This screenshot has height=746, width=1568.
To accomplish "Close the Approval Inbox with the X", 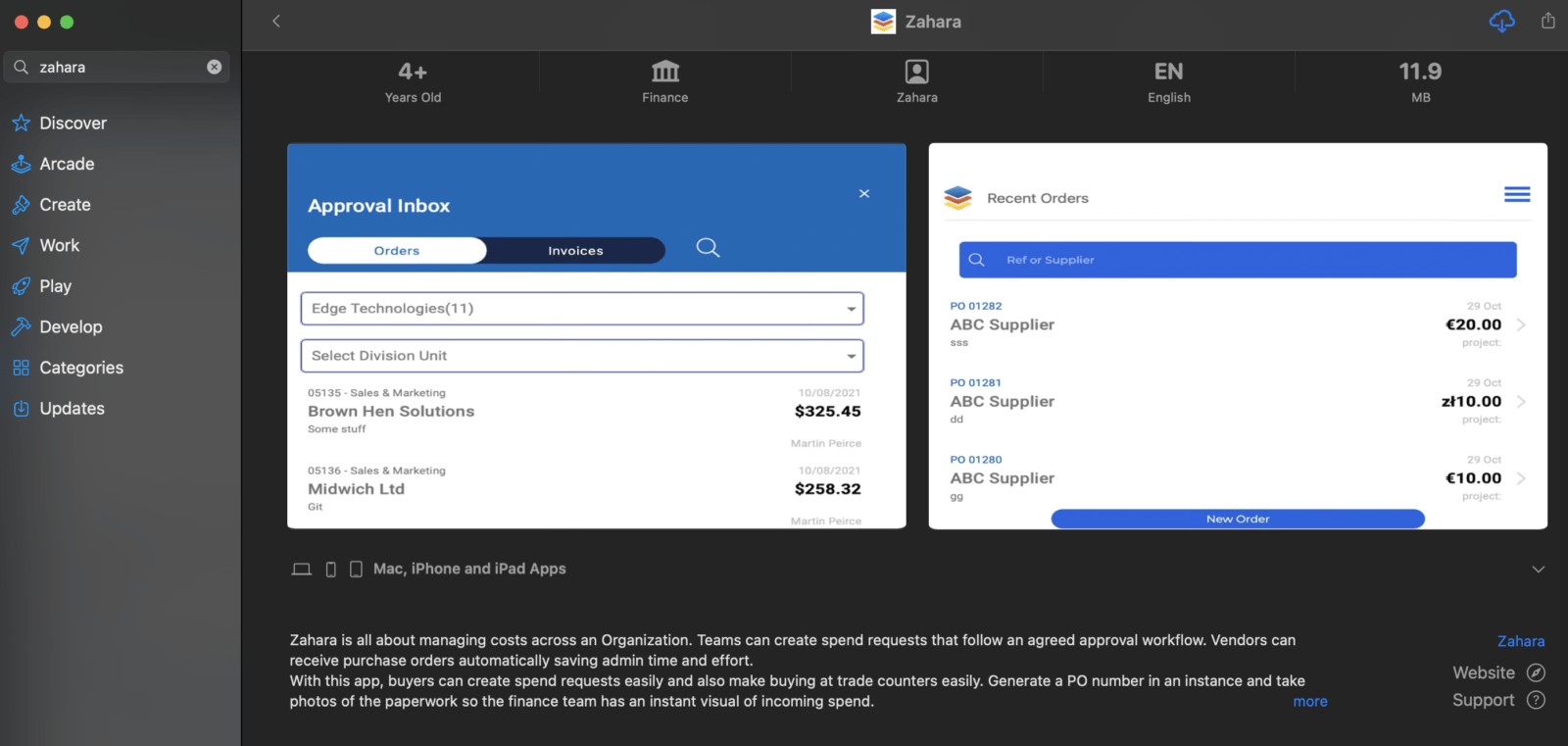I will point(864,193).
